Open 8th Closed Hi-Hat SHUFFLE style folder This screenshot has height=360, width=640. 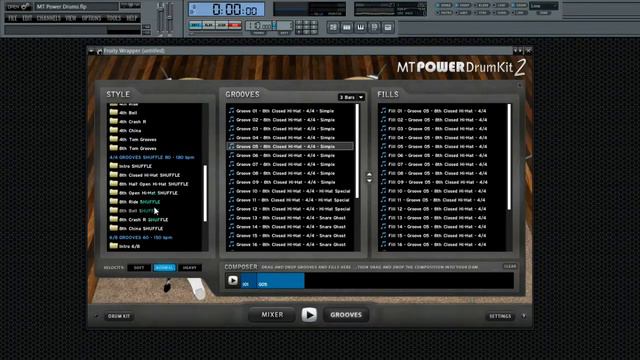point(145,175)
